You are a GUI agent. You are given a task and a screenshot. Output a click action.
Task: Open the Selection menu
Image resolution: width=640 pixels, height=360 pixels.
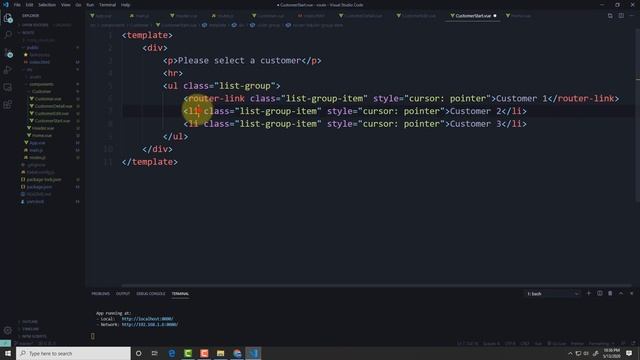point(47,5)
